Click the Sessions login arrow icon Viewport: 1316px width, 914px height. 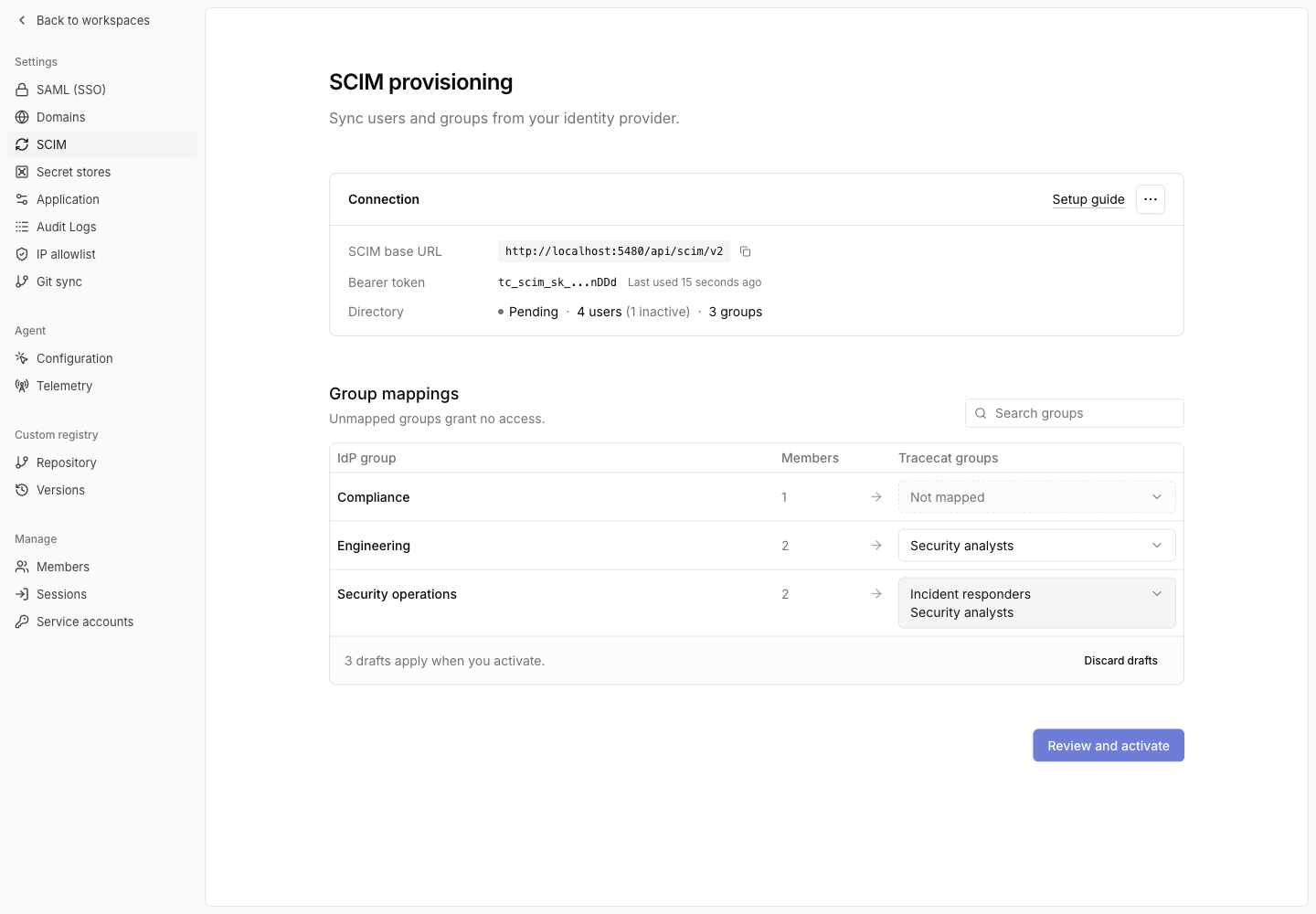coord(22,594)
